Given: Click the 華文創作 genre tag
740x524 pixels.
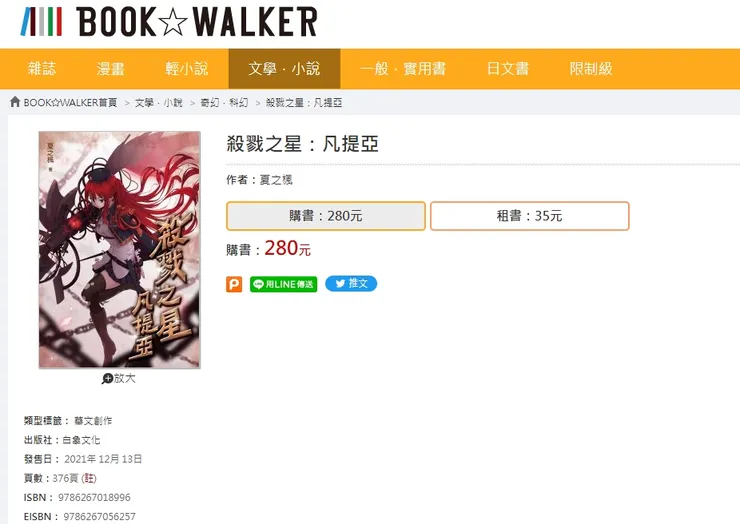Looking at the screenshot, I should point(93,421).
